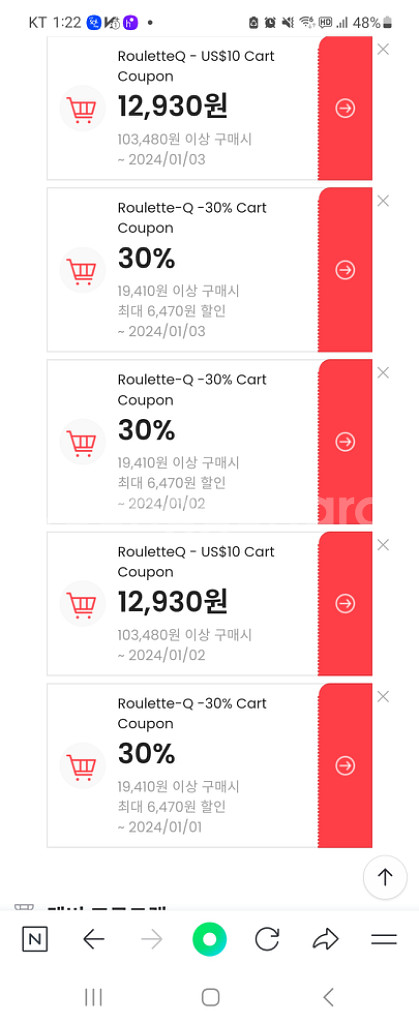Tap the scroll-to-top arrow button
Viewport: 419px width, 1024px height.
(x=385, y=877)
